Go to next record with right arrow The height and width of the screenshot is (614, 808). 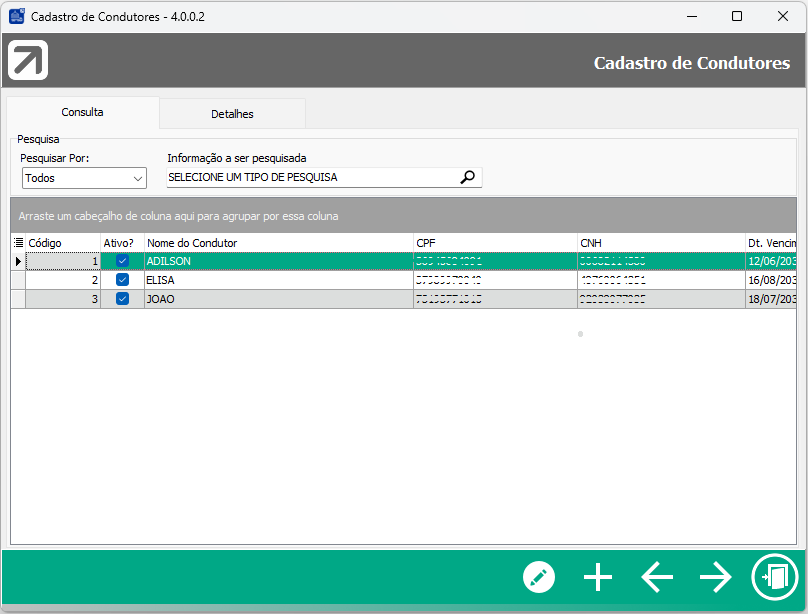pyautogui.click(x=715, y=577)
